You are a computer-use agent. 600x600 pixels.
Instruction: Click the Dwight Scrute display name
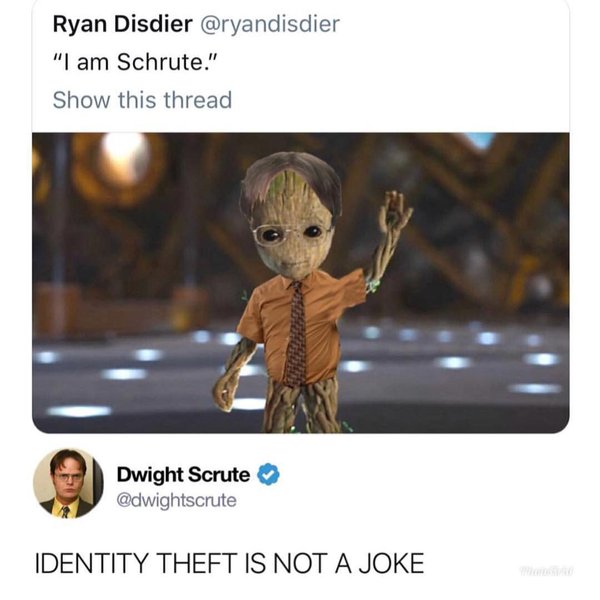tap(183, 475)
